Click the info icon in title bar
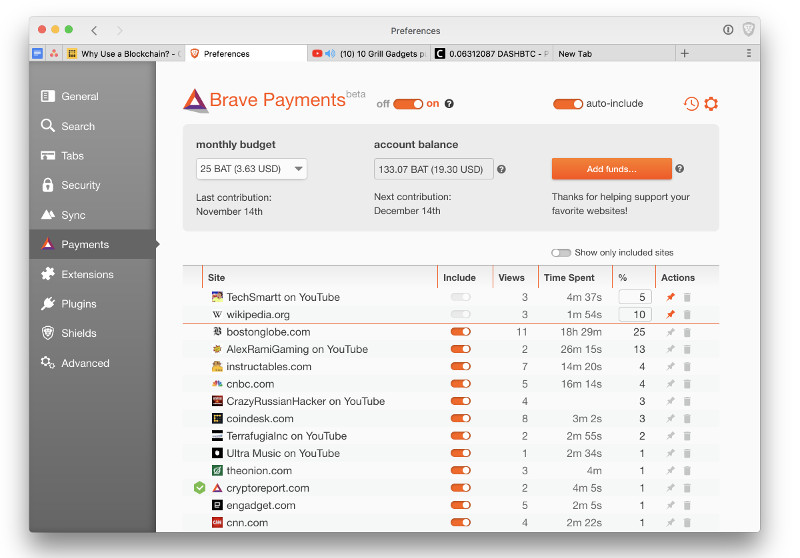800x558 pixels. point(728,30)
